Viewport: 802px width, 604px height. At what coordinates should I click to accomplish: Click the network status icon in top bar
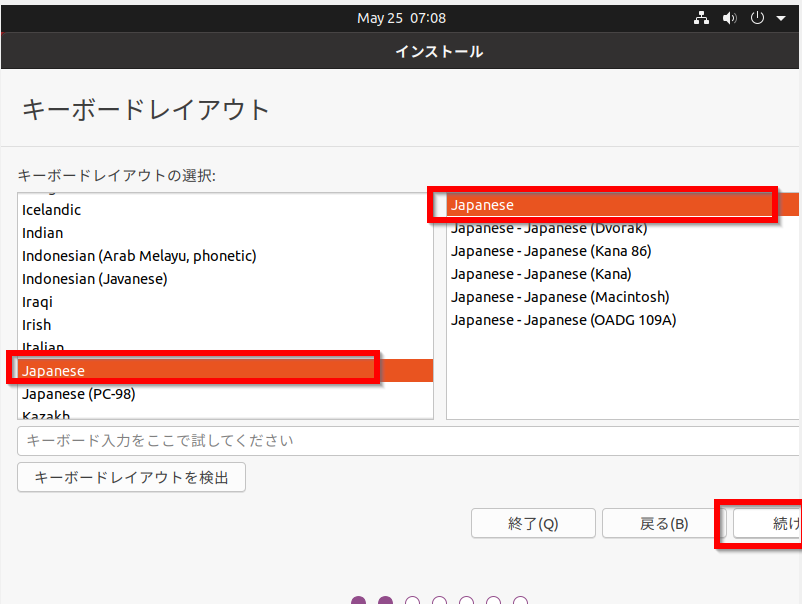tap(701, 18)
